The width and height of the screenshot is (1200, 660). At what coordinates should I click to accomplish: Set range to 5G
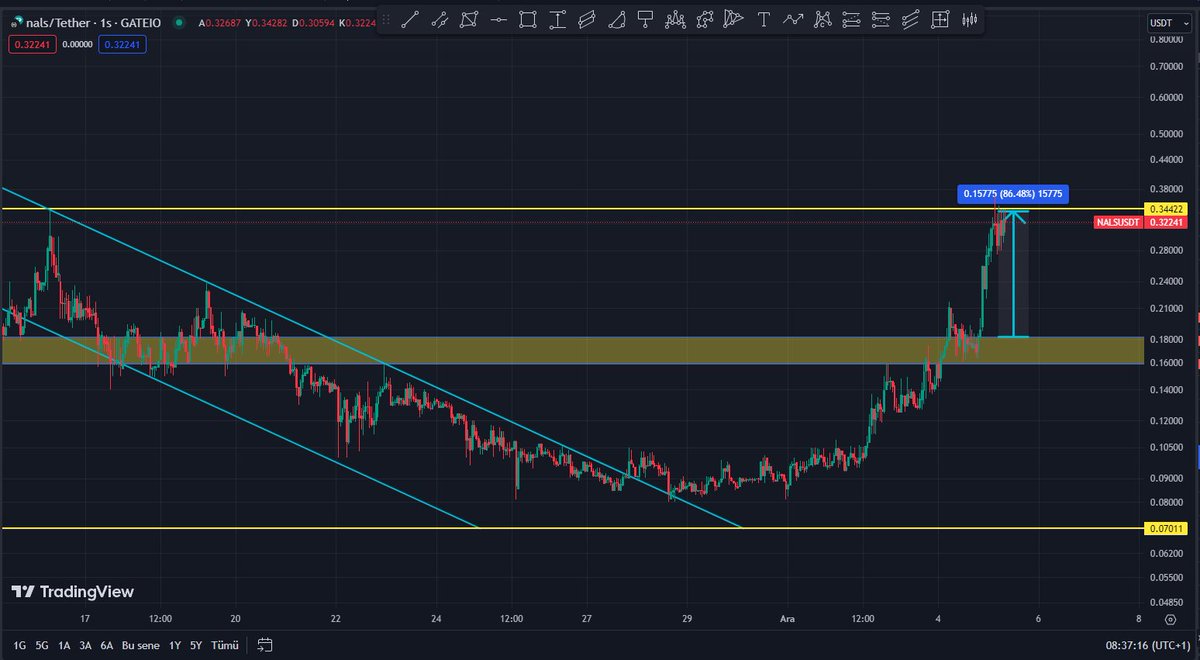point(42,645)
